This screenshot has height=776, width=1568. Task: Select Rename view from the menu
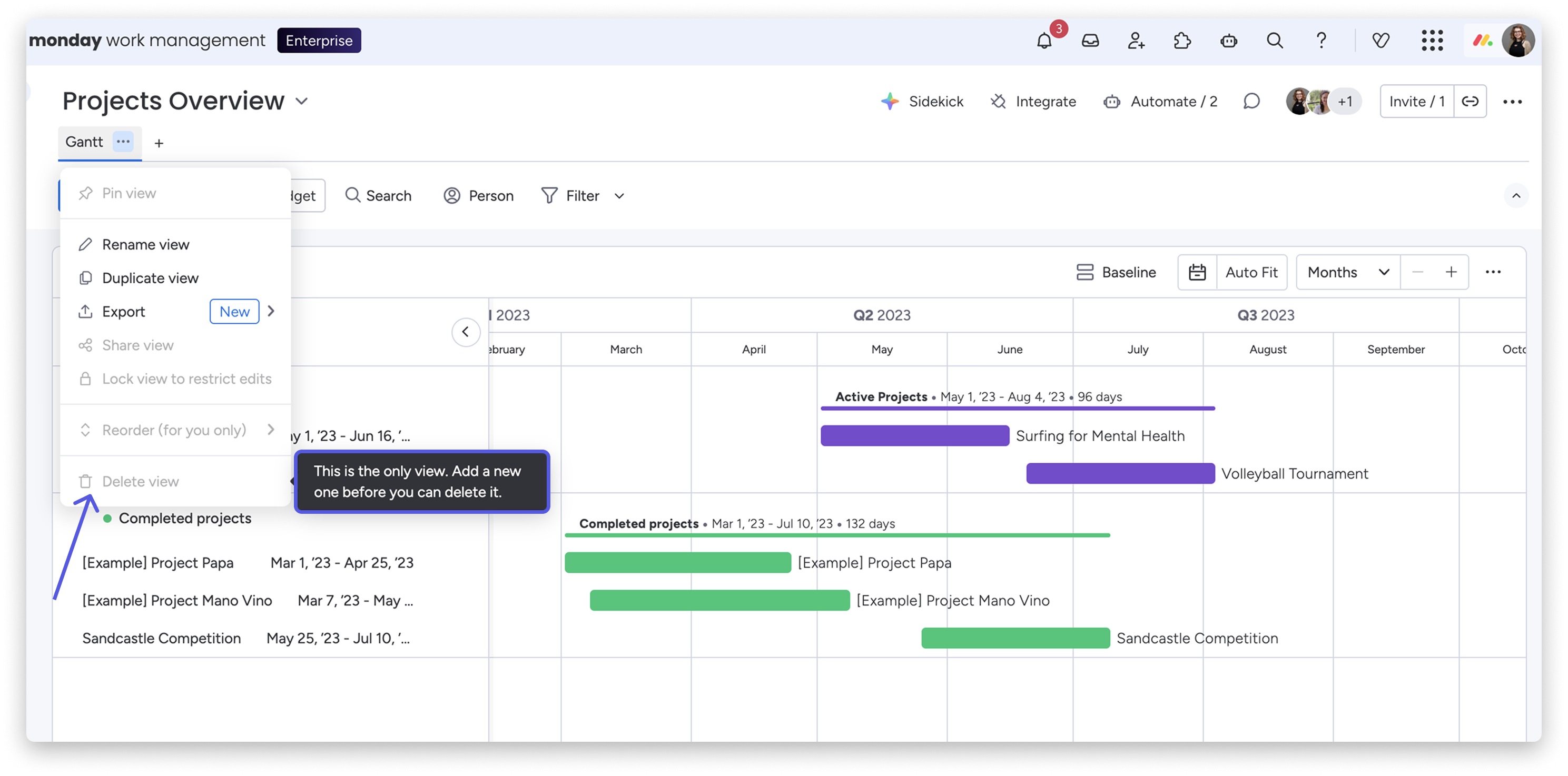click(145, 245)
